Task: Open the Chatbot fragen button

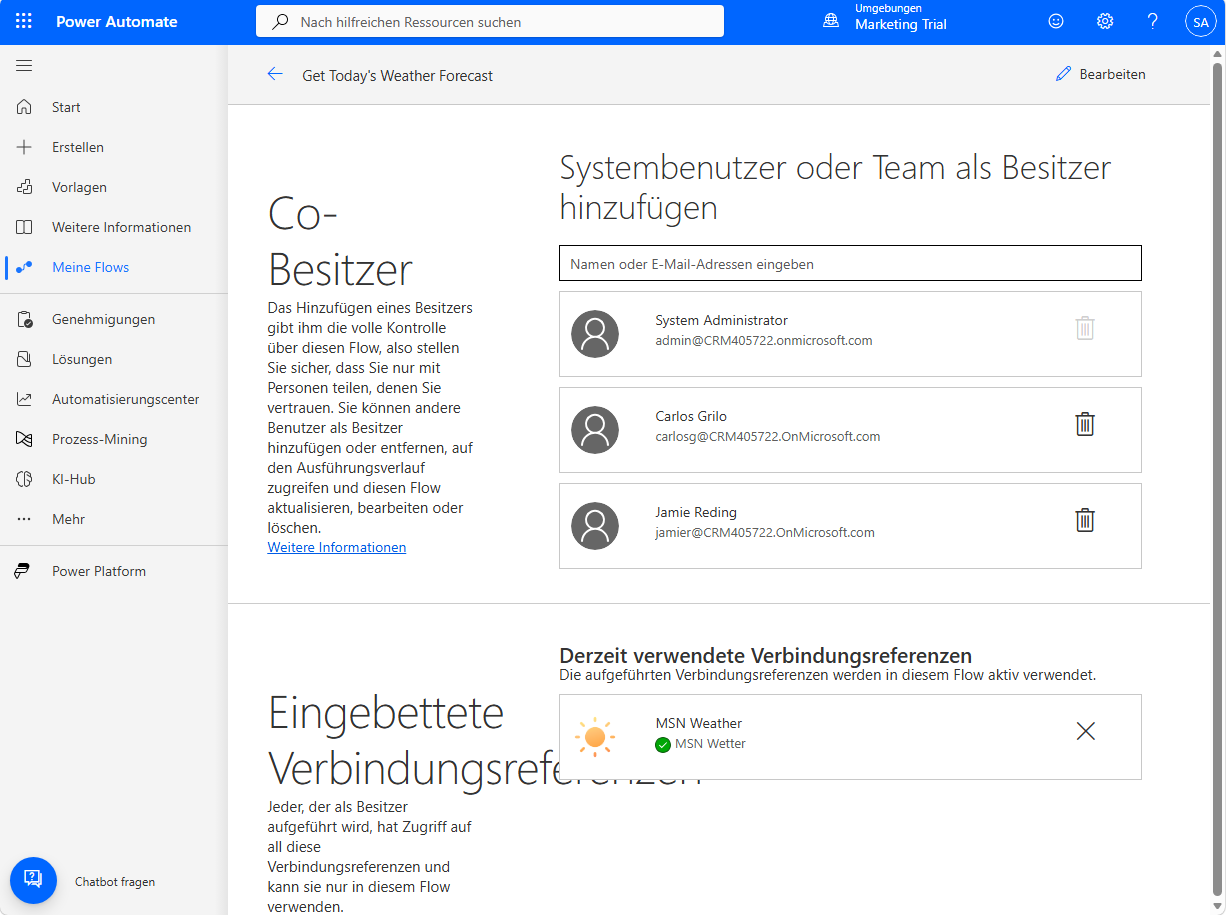Action: pyautogui.click(x=33, y=880)
